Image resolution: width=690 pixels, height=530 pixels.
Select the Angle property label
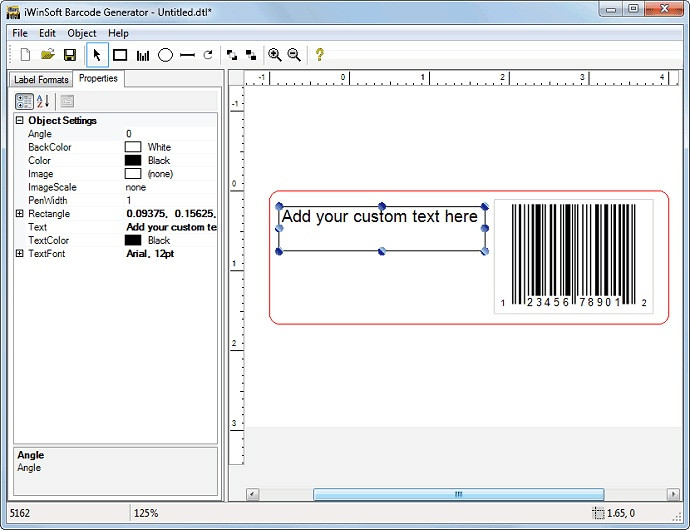click(x=40, y=134)
